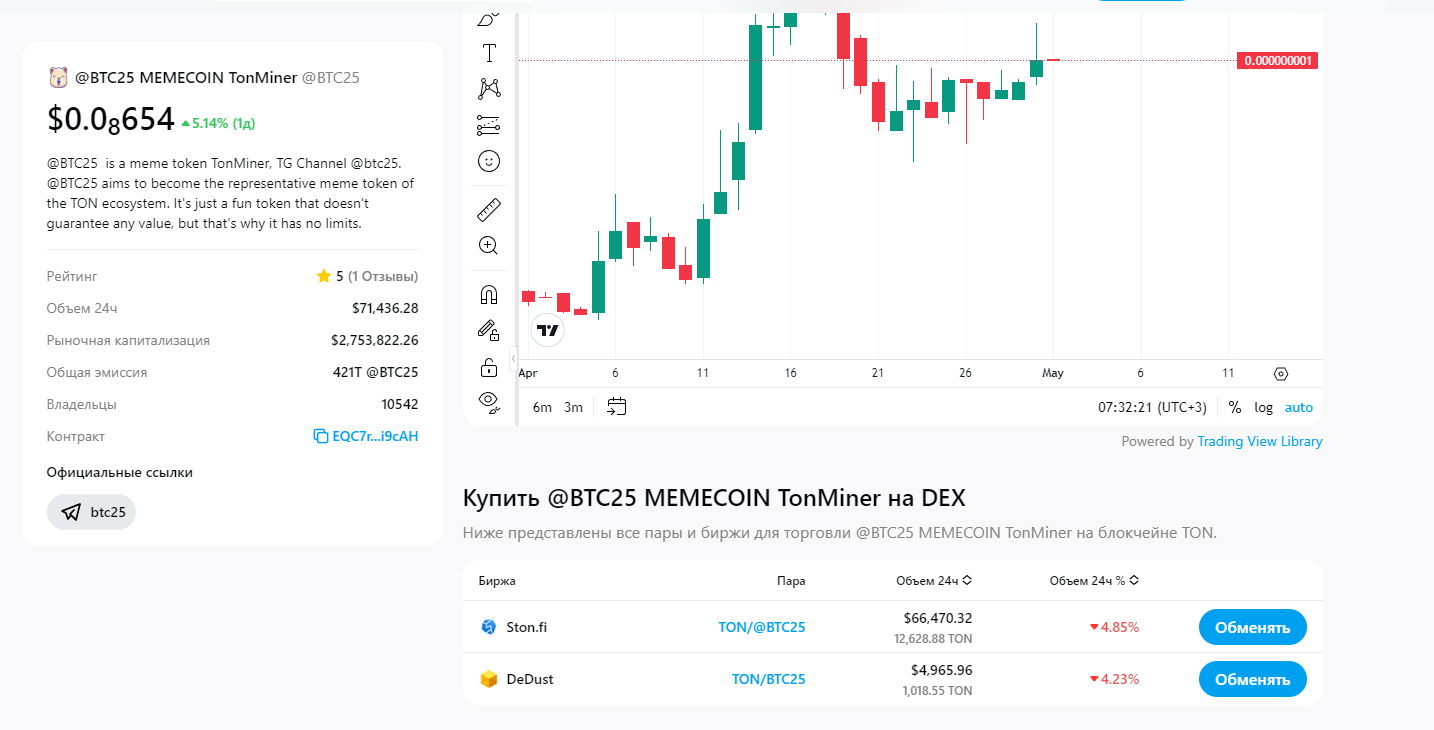Sort by Объем 24ч column
1434x730 pixels.
934,580
